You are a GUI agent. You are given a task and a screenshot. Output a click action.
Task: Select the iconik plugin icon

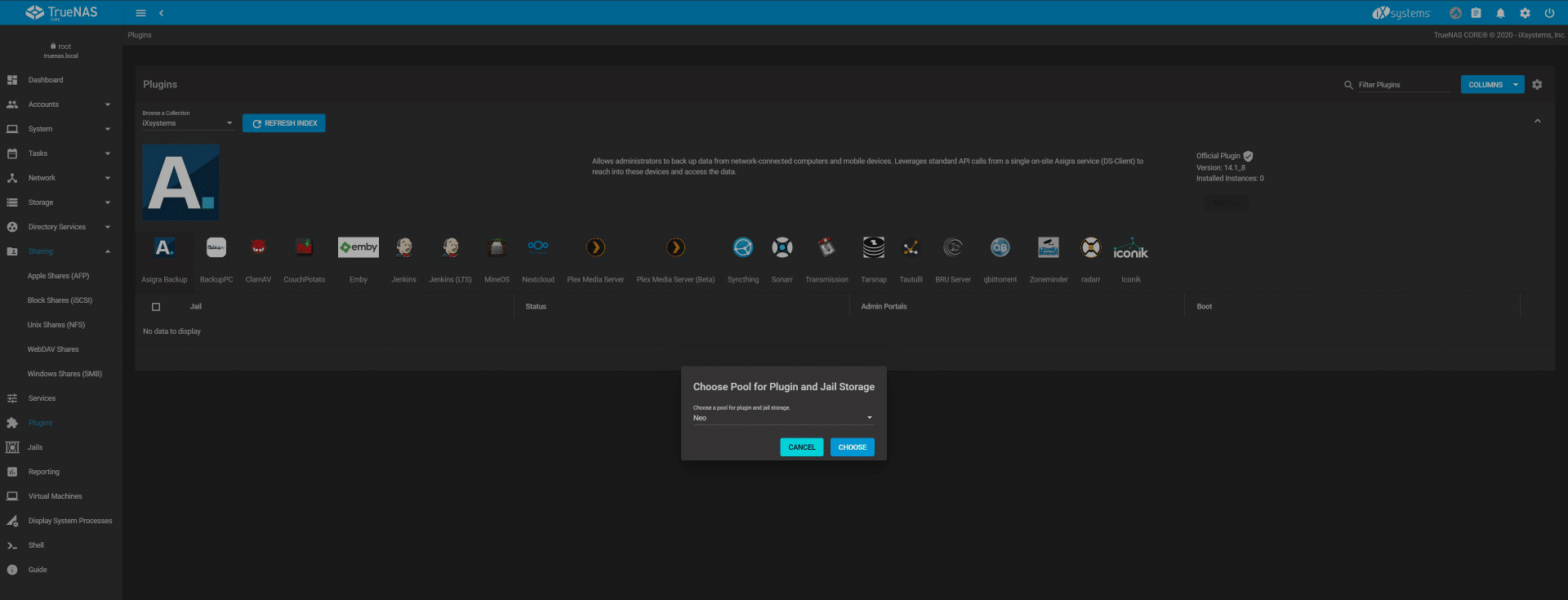(1131, 249)
